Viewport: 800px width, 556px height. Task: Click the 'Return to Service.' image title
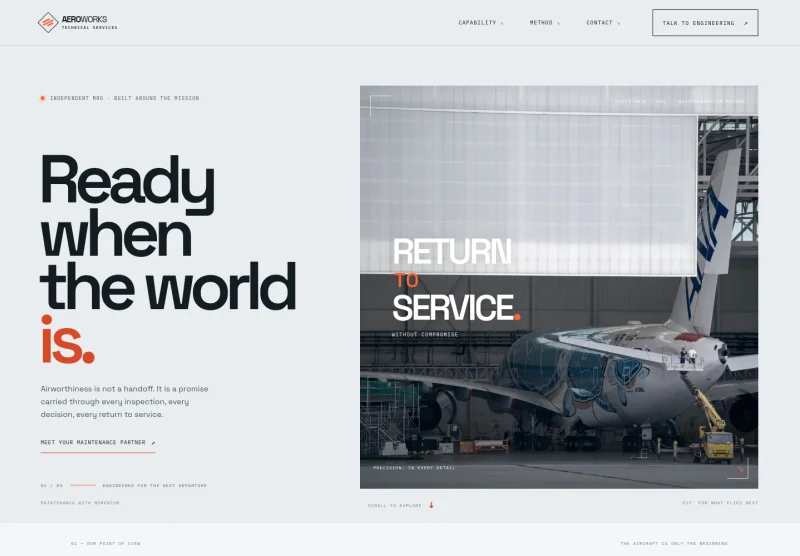tap(457, 280)
